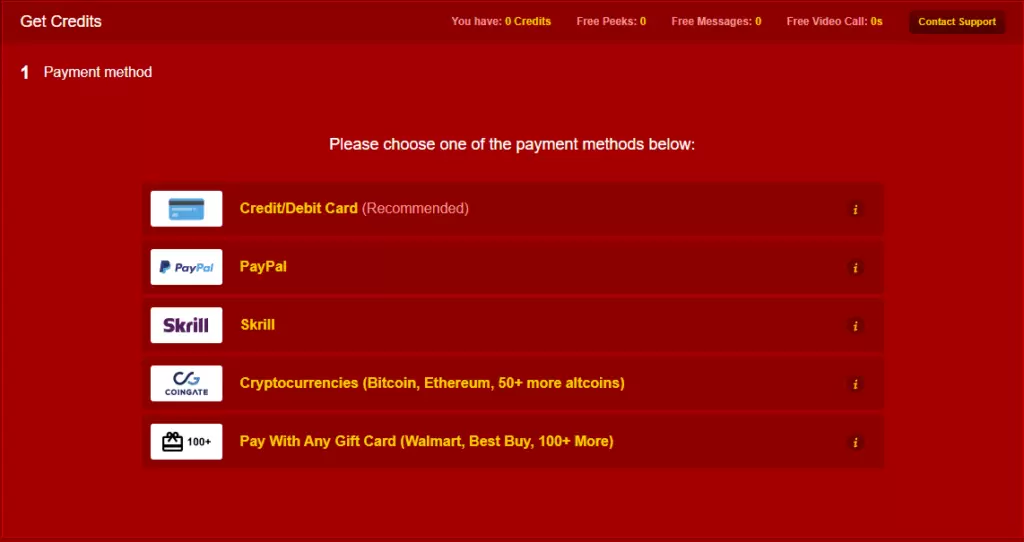1024x542 pixels.
Task: Show info icon for Gift Card row
Action: (x=855, y=443)
